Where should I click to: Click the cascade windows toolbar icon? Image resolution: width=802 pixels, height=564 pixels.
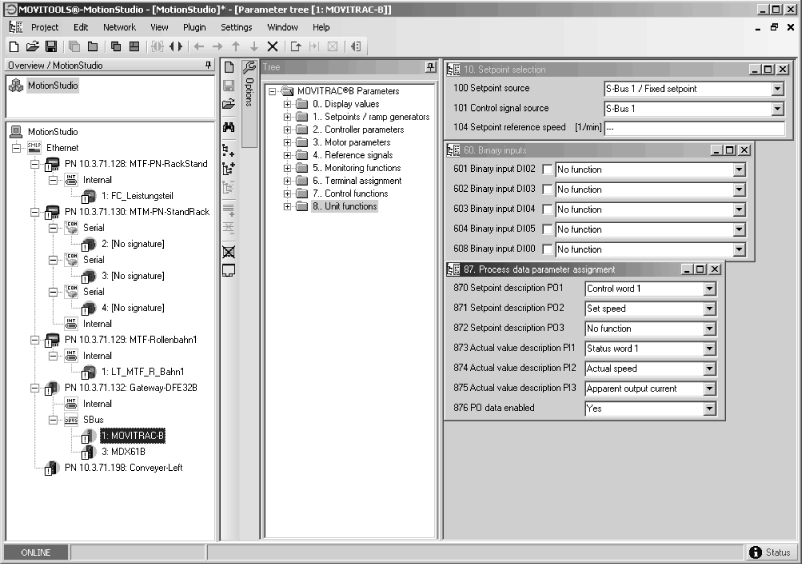(116, 47)
